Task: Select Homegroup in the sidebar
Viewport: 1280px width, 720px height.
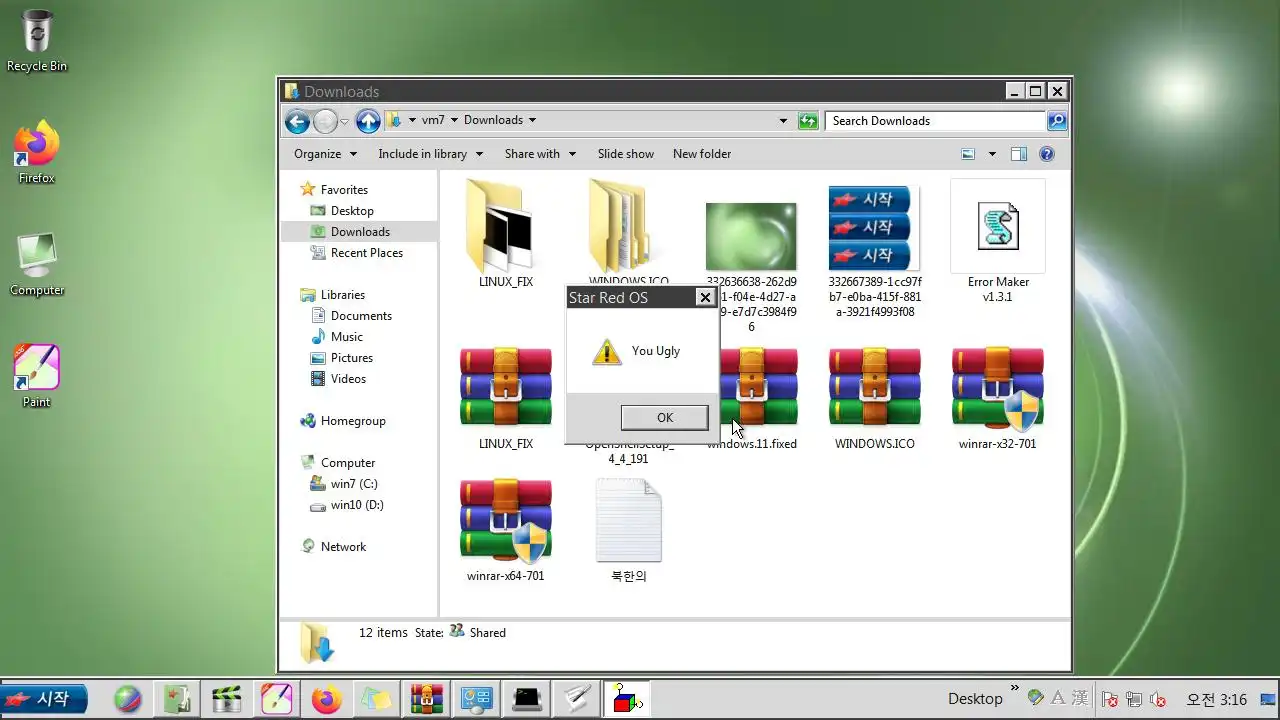Action: (352, 421)
